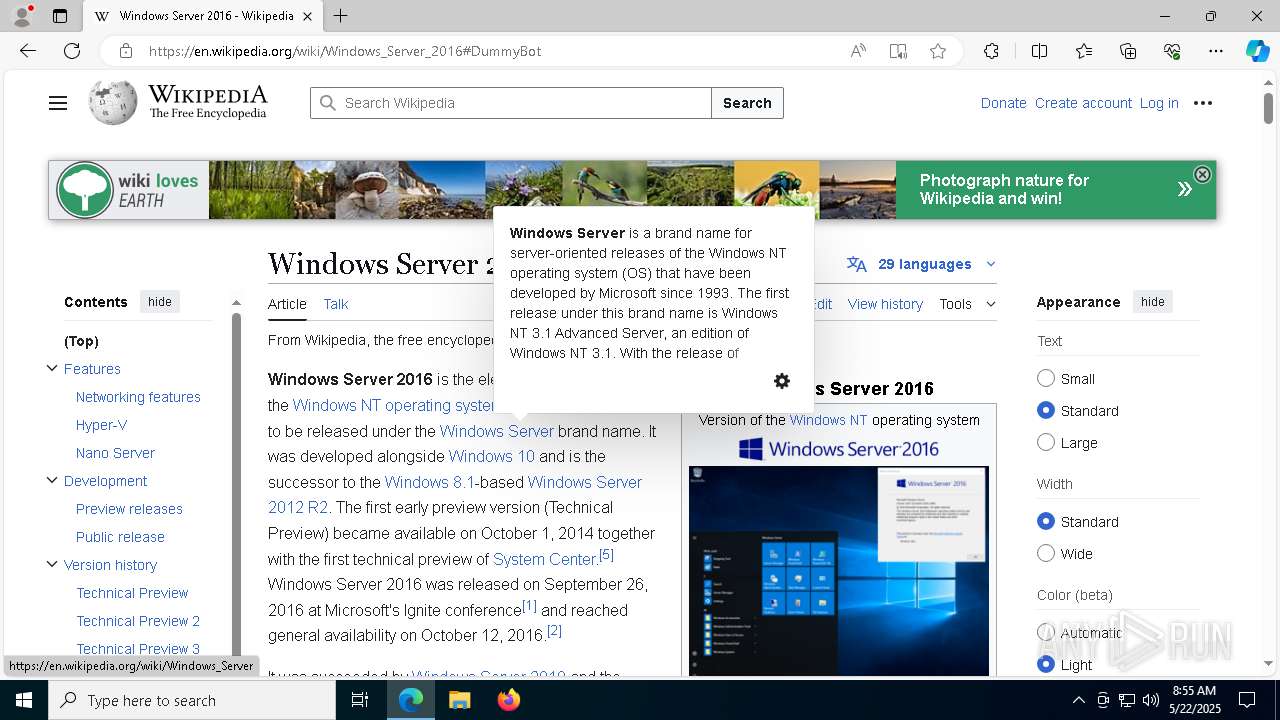Open the Windows Start menu

click(x=24, y=700)
